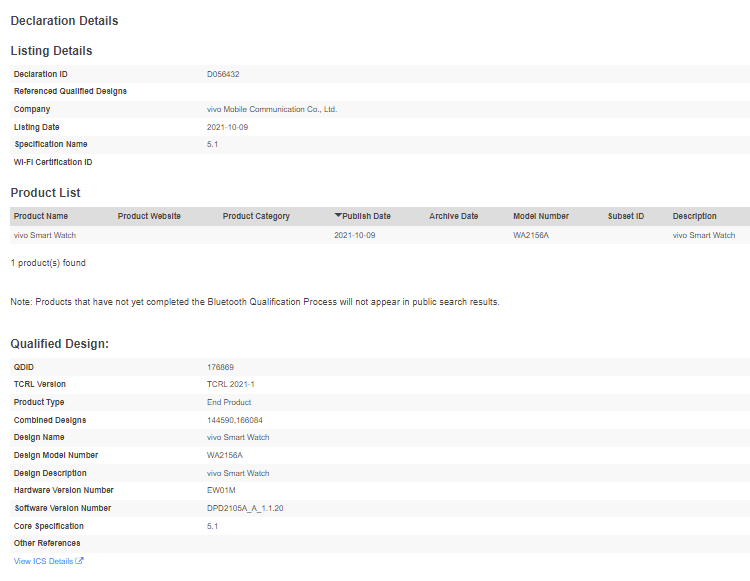This screenshot has height=581, width=750.
Task: Select TCRL Version value TCRL 2021-1
Action: pos(231,384)
